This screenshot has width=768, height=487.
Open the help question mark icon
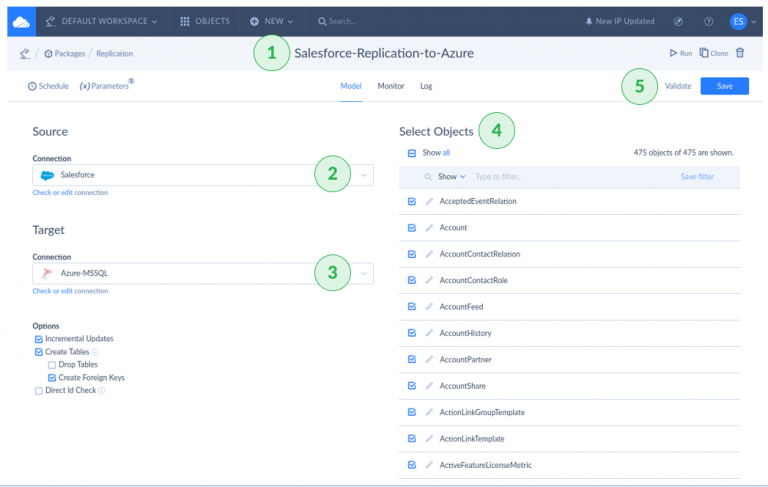[709, 21]
